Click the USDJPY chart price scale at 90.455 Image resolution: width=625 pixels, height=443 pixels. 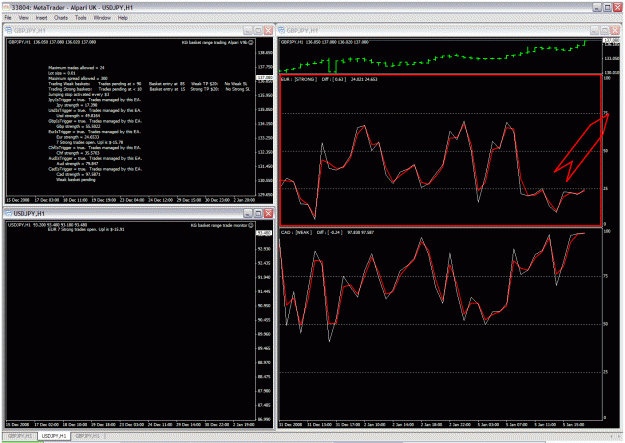264,320
